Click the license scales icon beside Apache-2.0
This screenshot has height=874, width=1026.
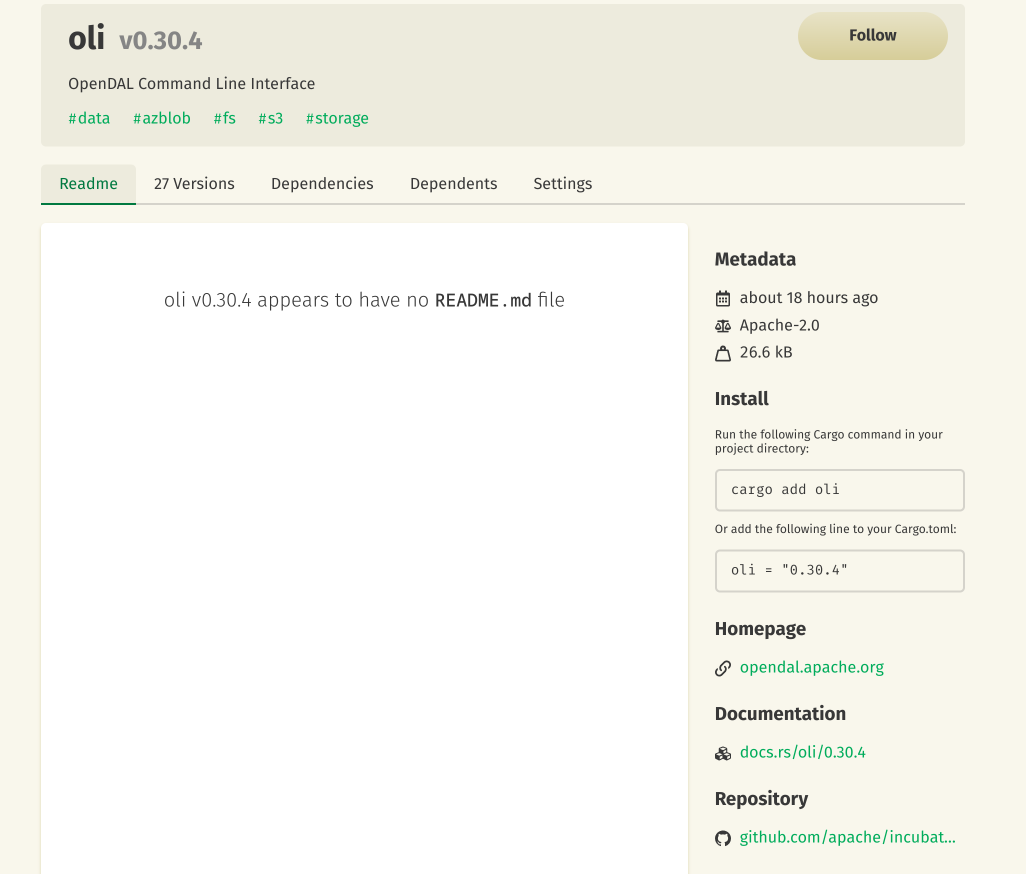723,325
